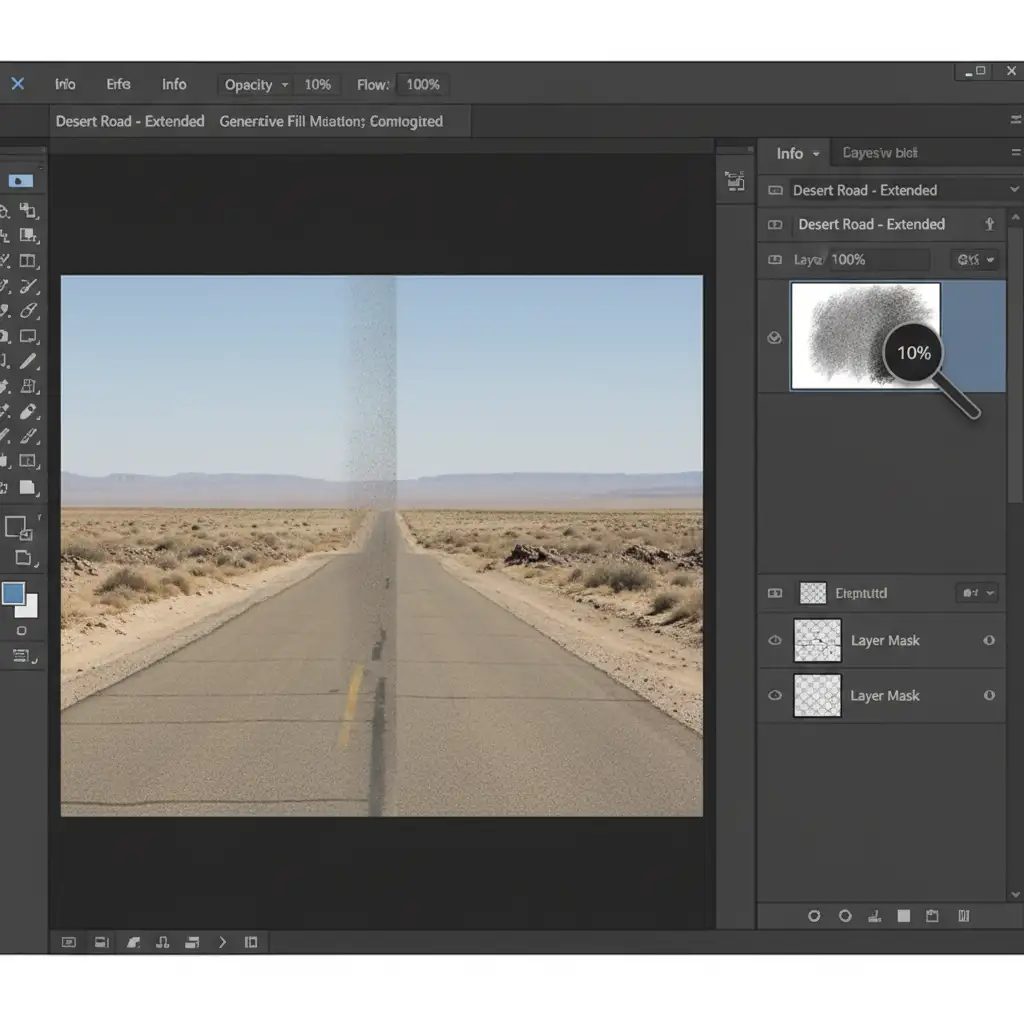Toggle visibility of the second Layer Mask

(x=774, y=695)
